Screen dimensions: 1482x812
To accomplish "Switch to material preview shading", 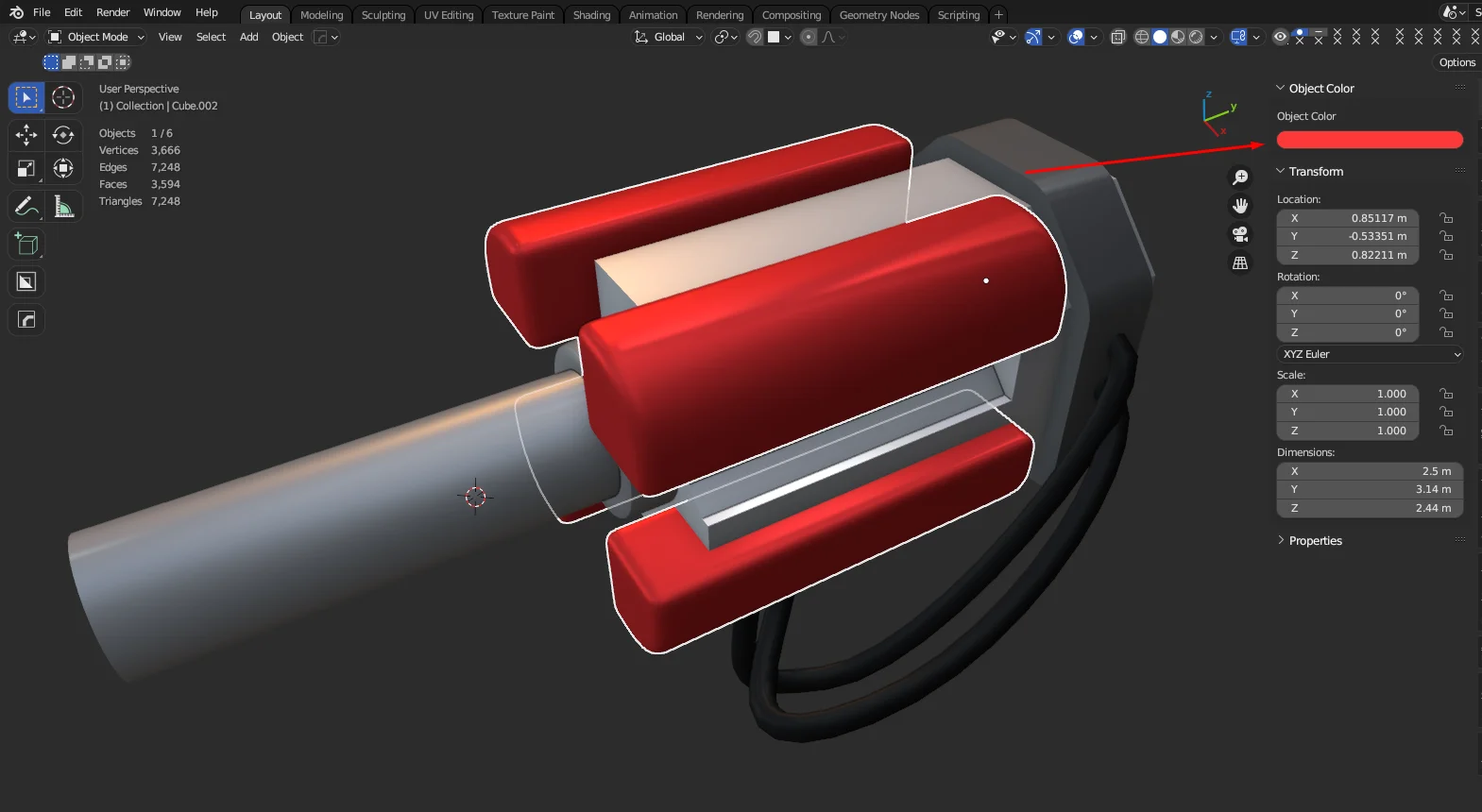I will tap(1178, 37).
